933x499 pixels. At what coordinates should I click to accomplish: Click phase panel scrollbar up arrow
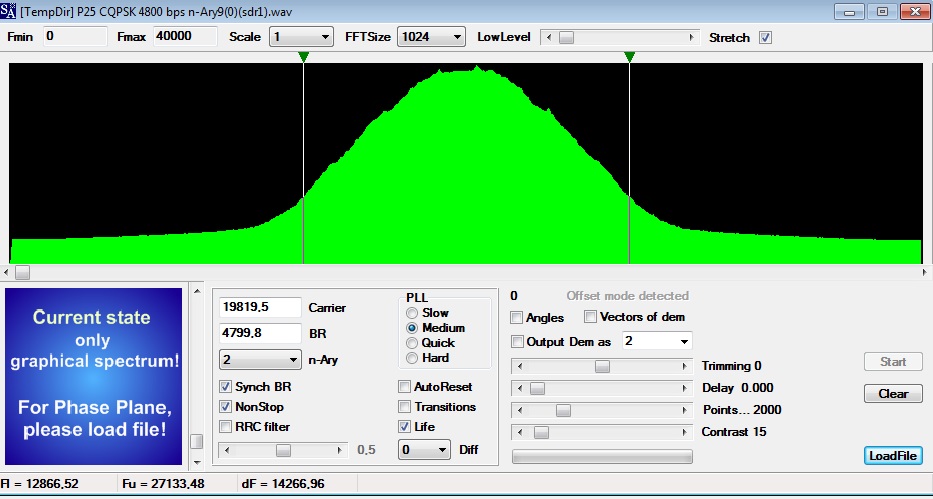(196, 291)
